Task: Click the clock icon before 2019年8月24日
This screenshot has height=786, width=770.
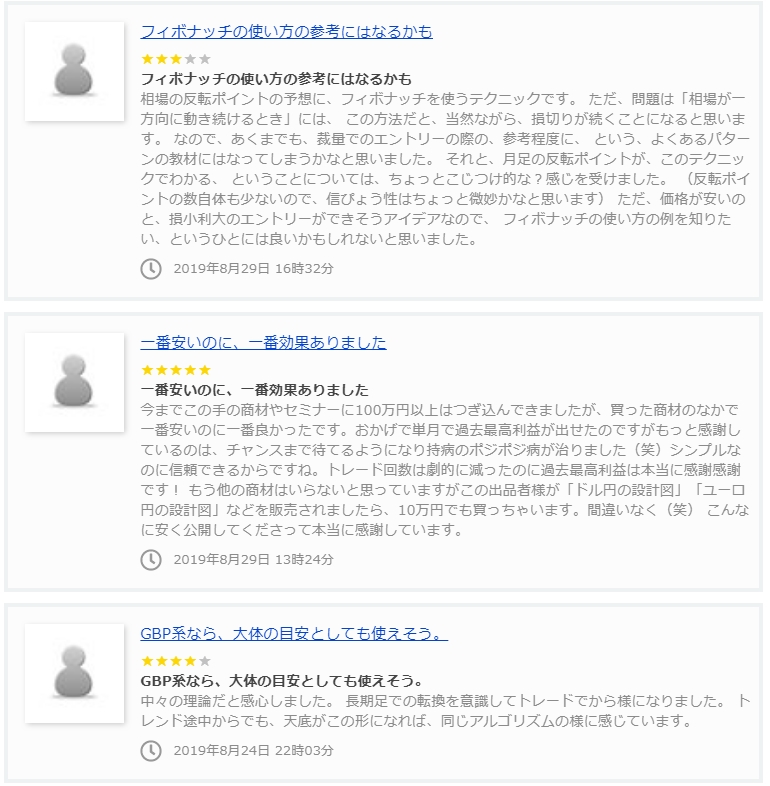Action: pyautogui.click(x=151, y=750)
